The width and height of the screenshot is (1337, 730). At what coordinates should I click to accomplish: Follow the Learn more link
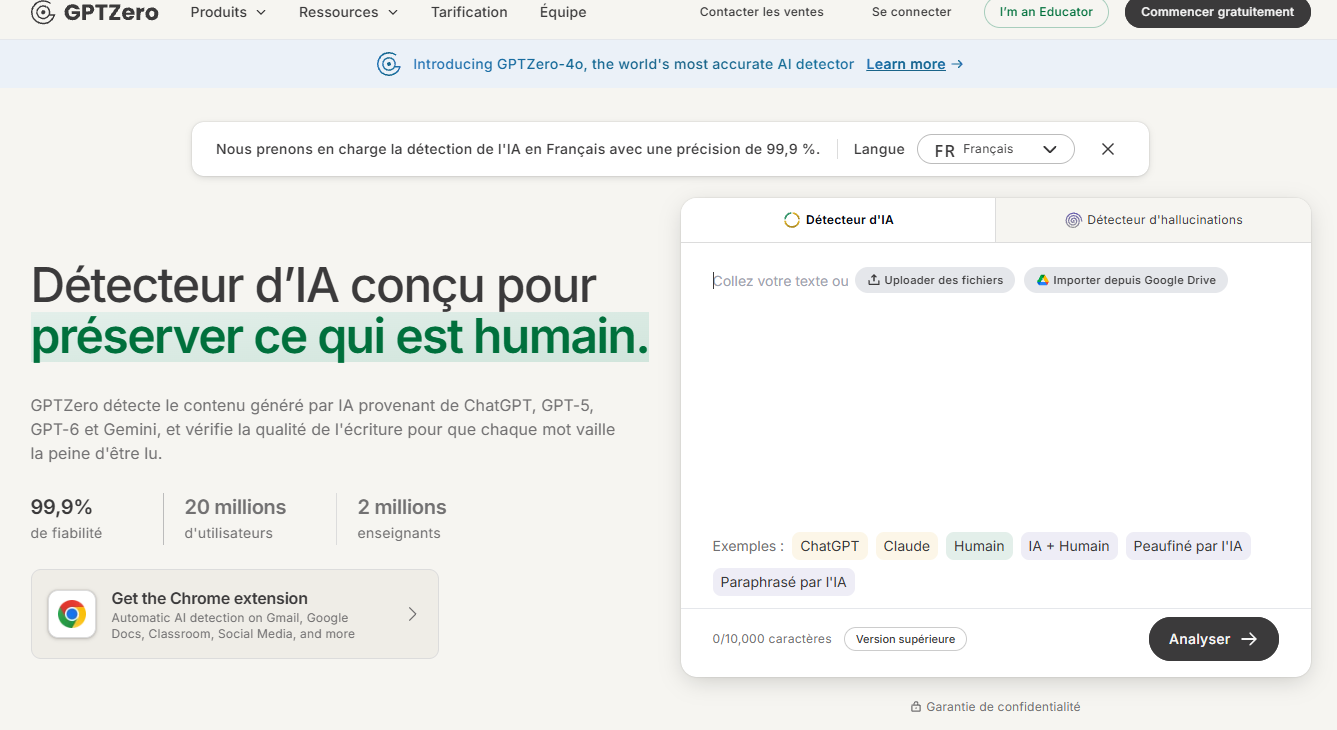coord(906,64)
